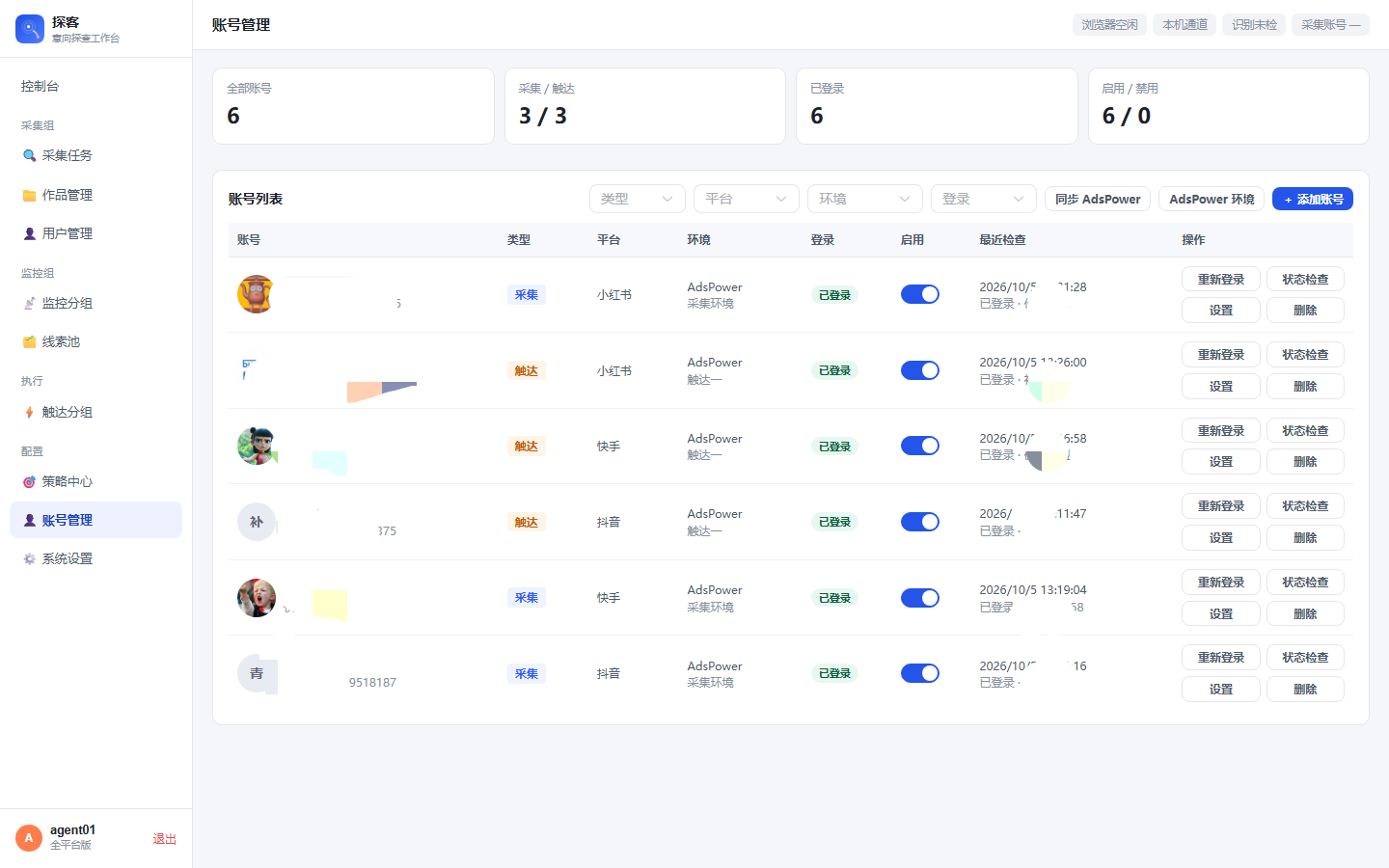Screen dimensions: 1389x868
Task: Click the user icon beside 账号管理
Action: pyautogui.click(x=30, y=520)
